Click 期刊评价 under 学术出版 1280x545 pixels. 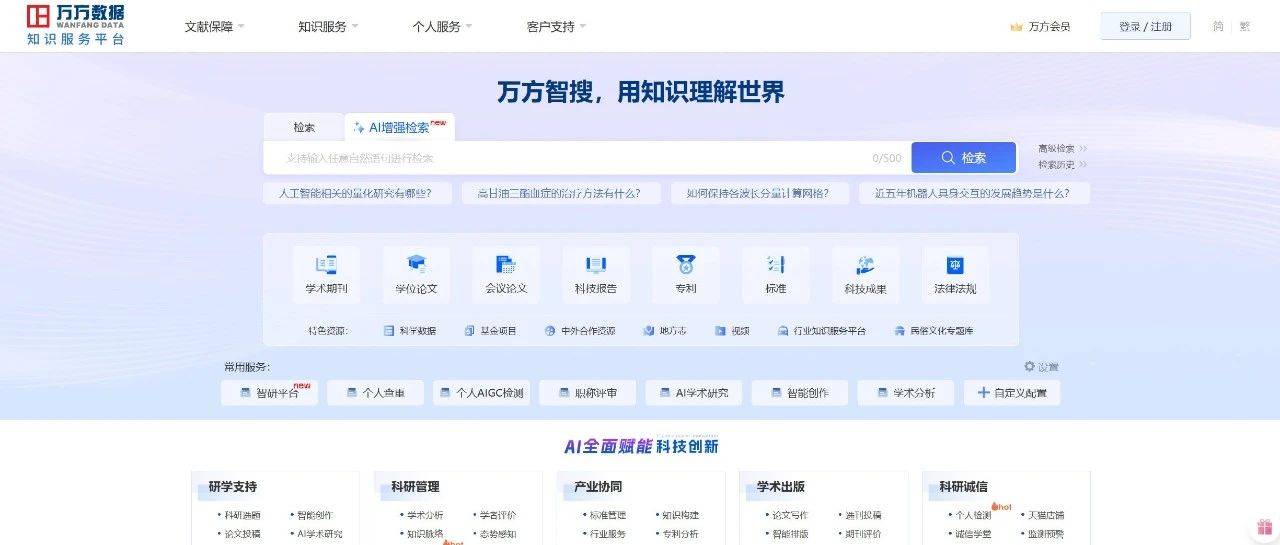pyautogui.click(x=862, y=534)
